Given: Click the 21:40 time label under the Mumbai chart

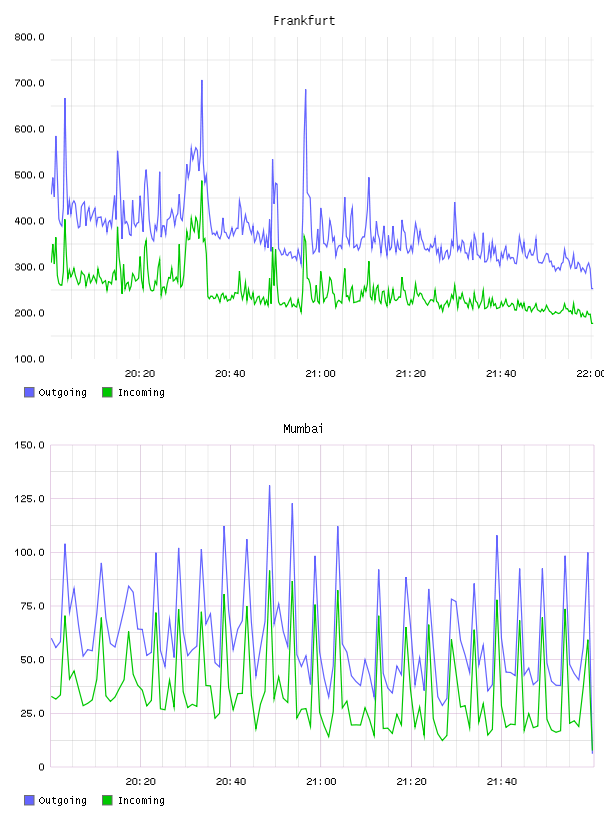Looking at the screenshot, I should (502, 782).
